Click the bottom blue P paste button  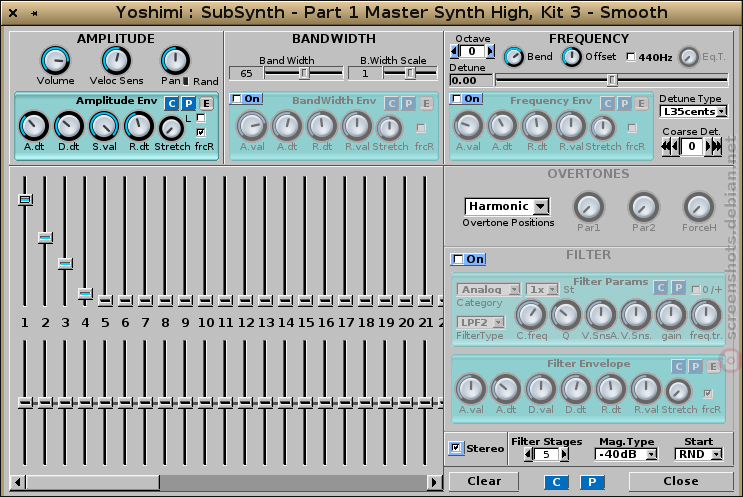(x=592, y=482)
